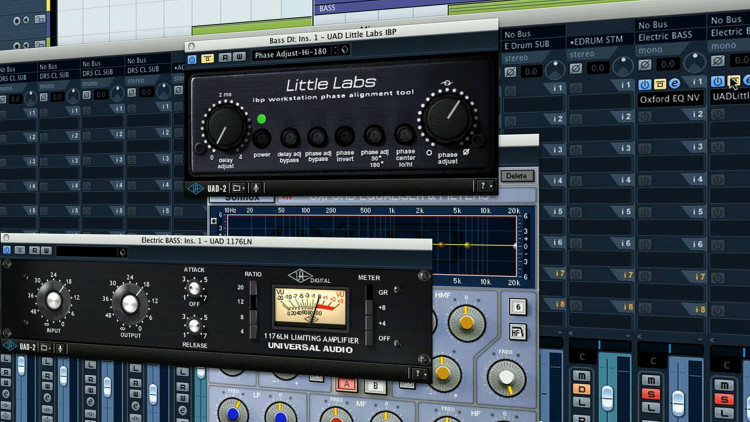Click the E Drum SUB input gain knob
750x422 pixels.
555,70
